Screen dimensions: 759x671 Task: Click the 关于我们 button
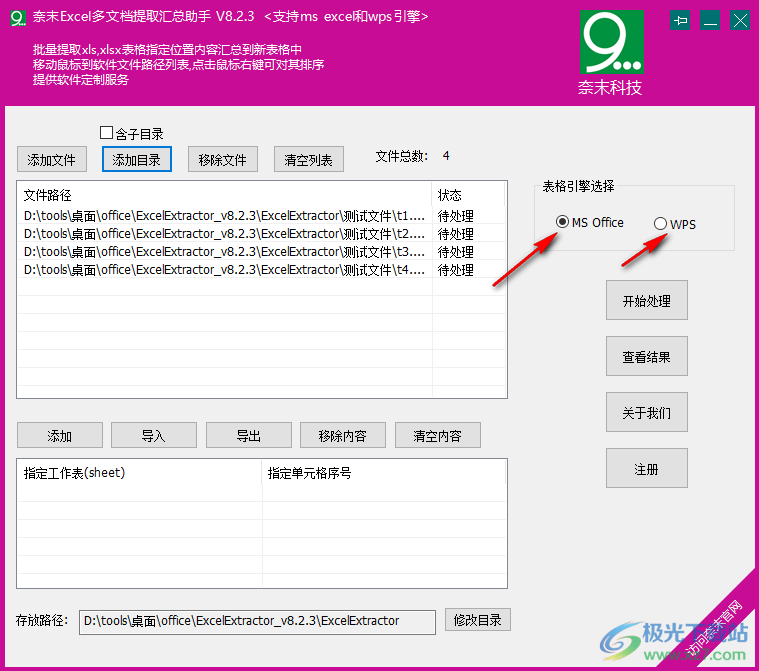pyautogui.click(x=646, y=412)
